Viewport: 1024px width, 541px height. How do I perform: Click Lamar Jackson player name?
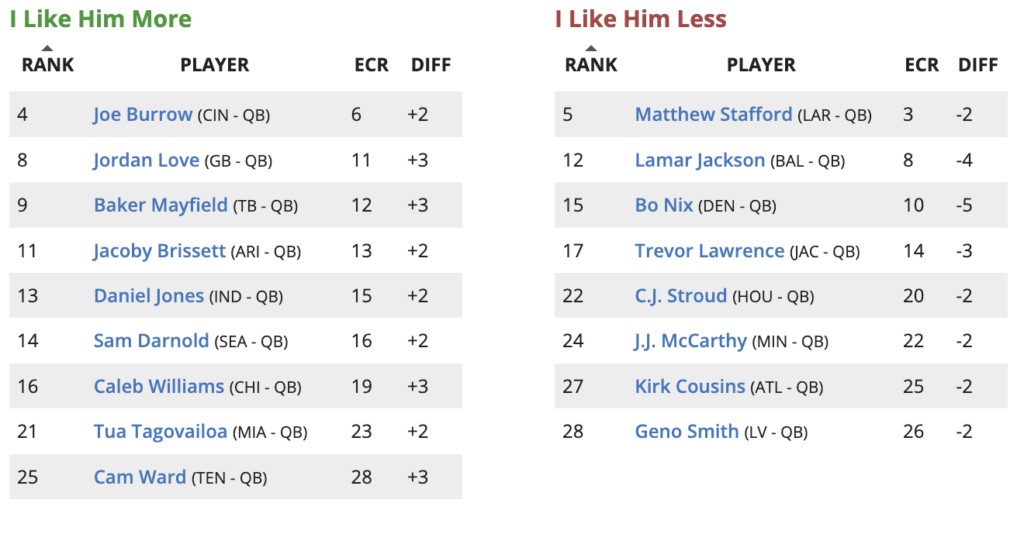point(699,160)
